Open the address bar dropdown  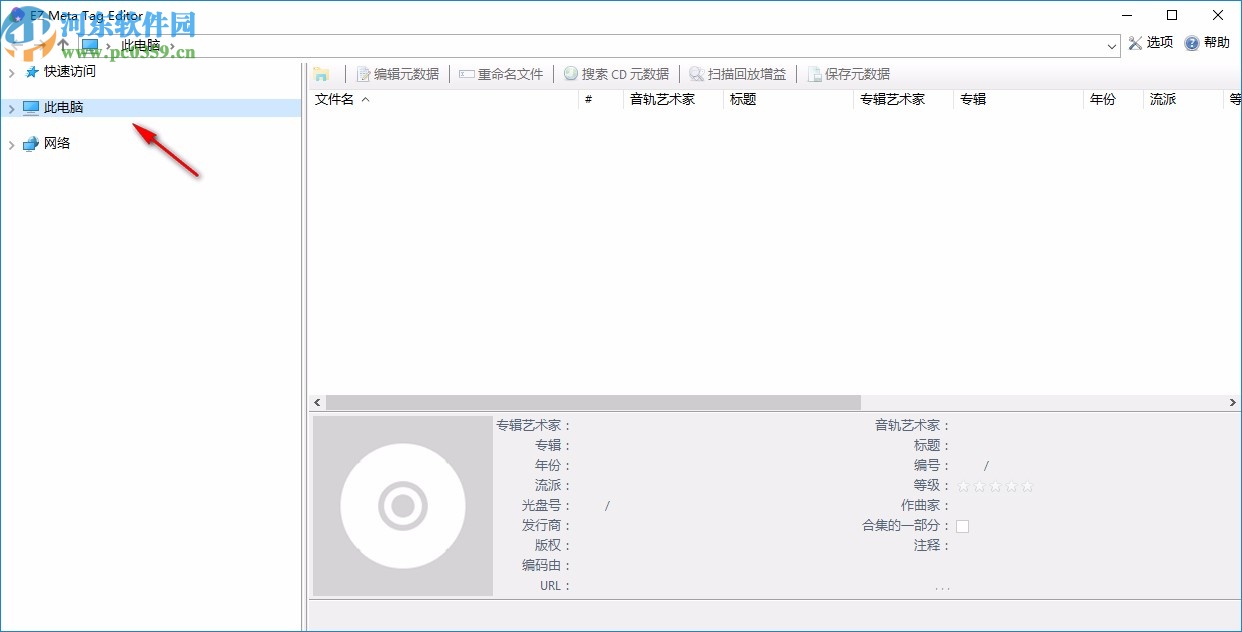point(1112,45)
